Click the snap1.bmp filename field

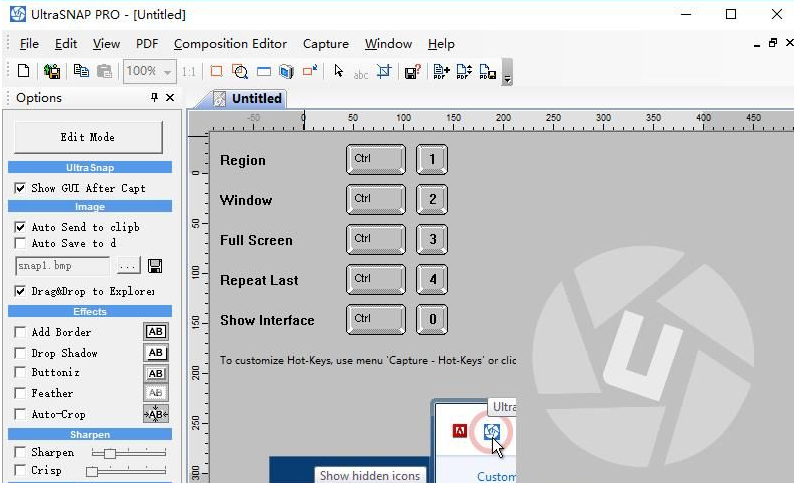click(x=63, y=266)
